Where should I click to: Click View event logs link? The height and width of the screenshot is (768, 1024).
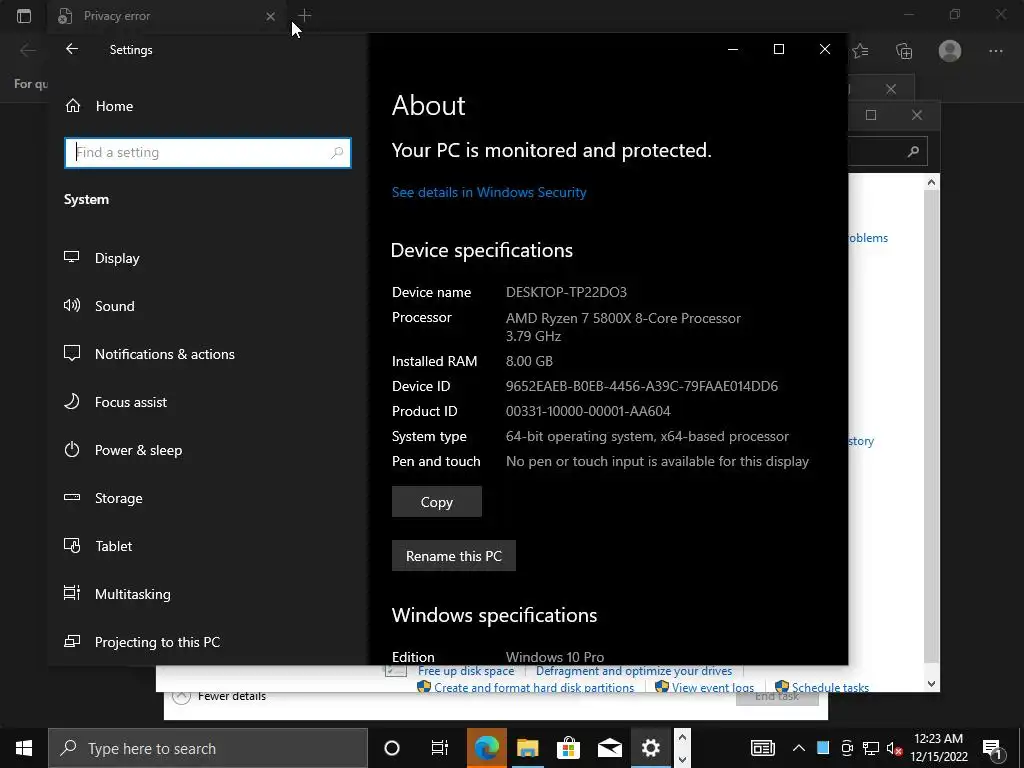pyautogui.click(x=712, y=687)
